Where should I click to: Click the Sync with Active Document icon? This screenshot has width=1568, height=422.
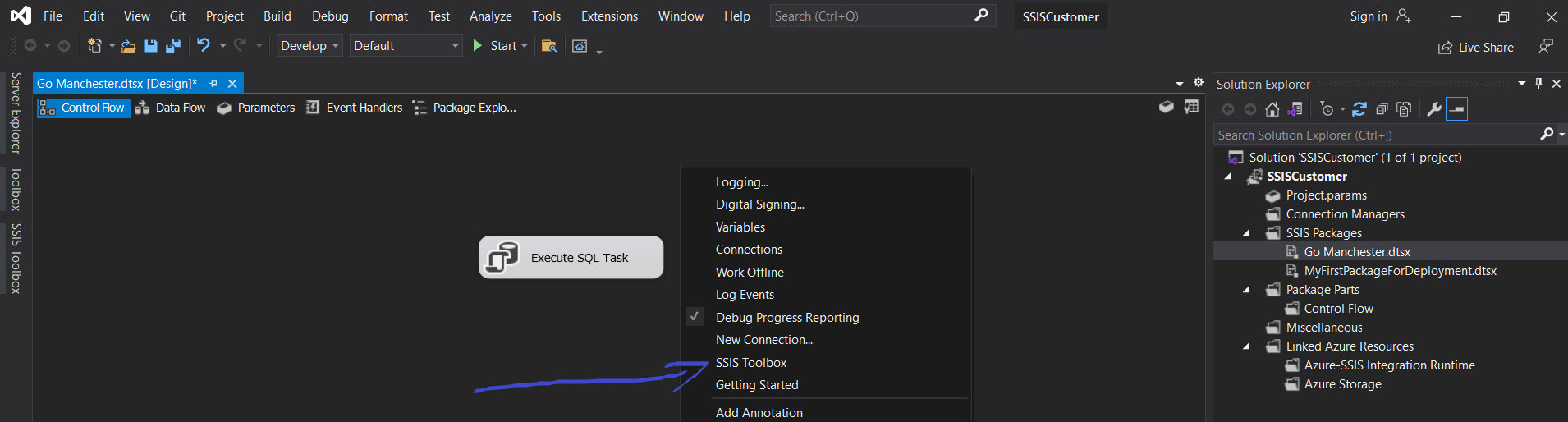(1359, 109)
